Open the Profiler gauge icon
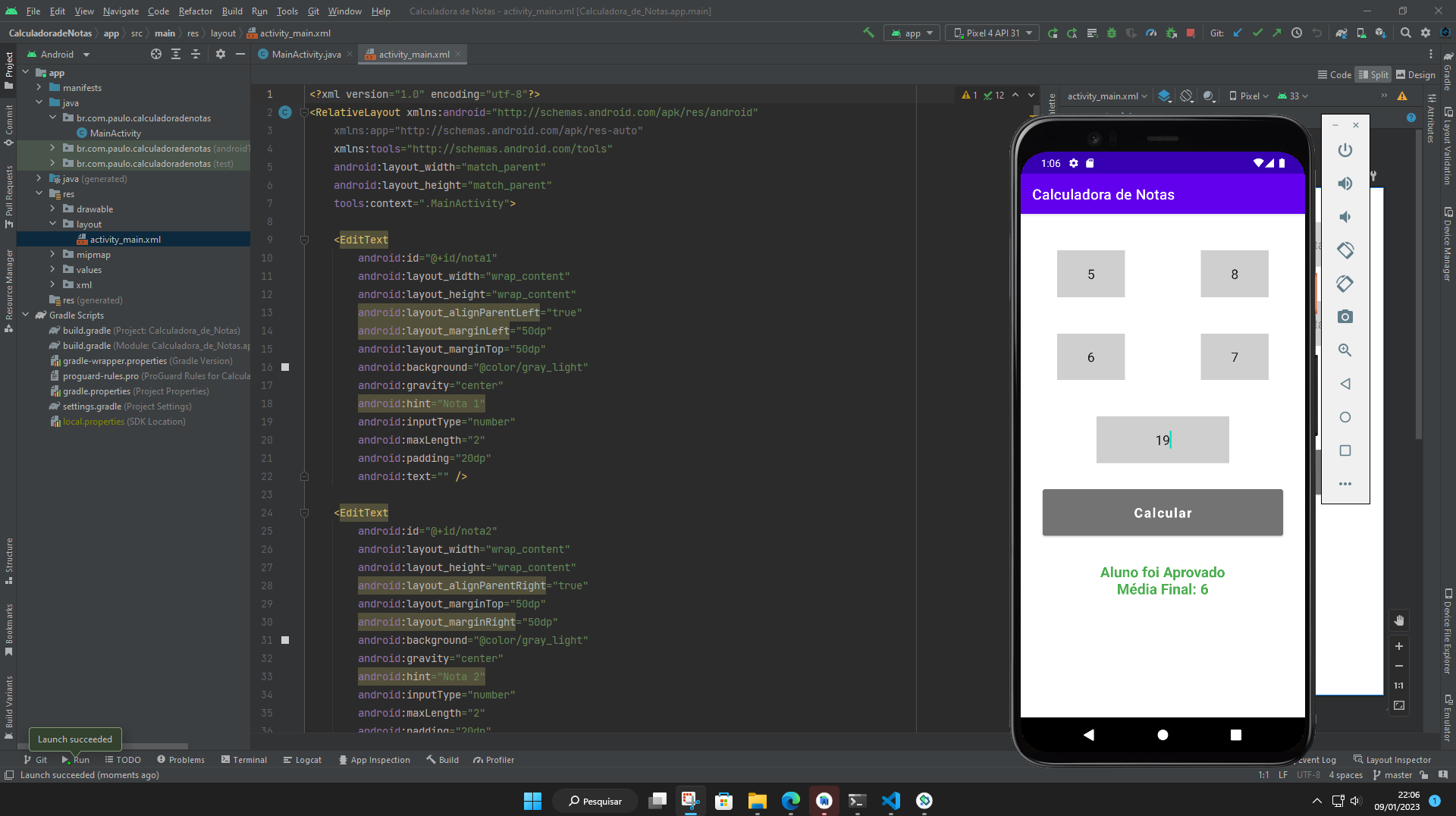Image resolution: width=1456 pixels, height=816 pixels. click(x=1152, y=33)
